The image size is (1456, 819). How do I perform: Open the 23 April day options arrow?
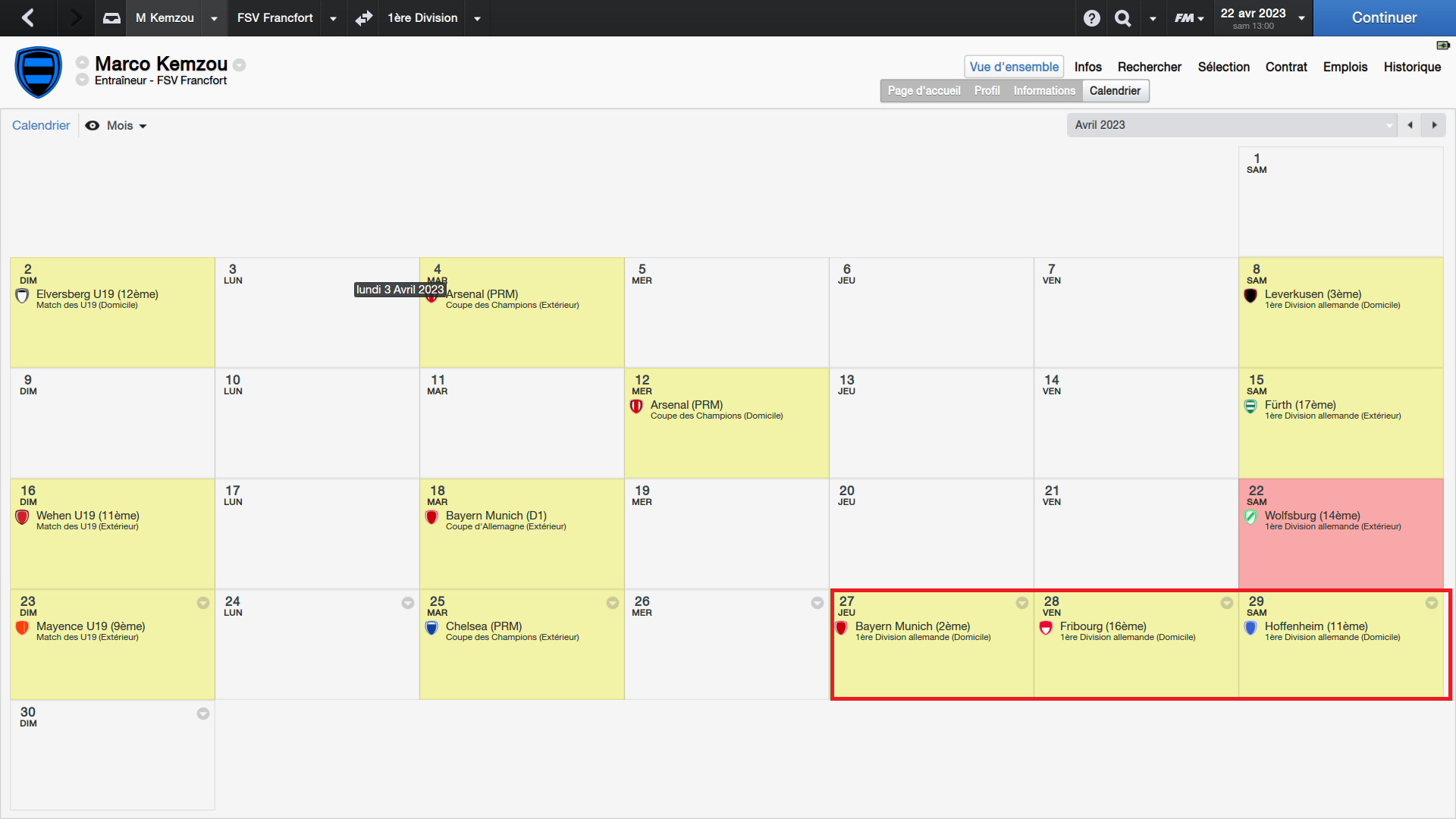coord(203,603)
